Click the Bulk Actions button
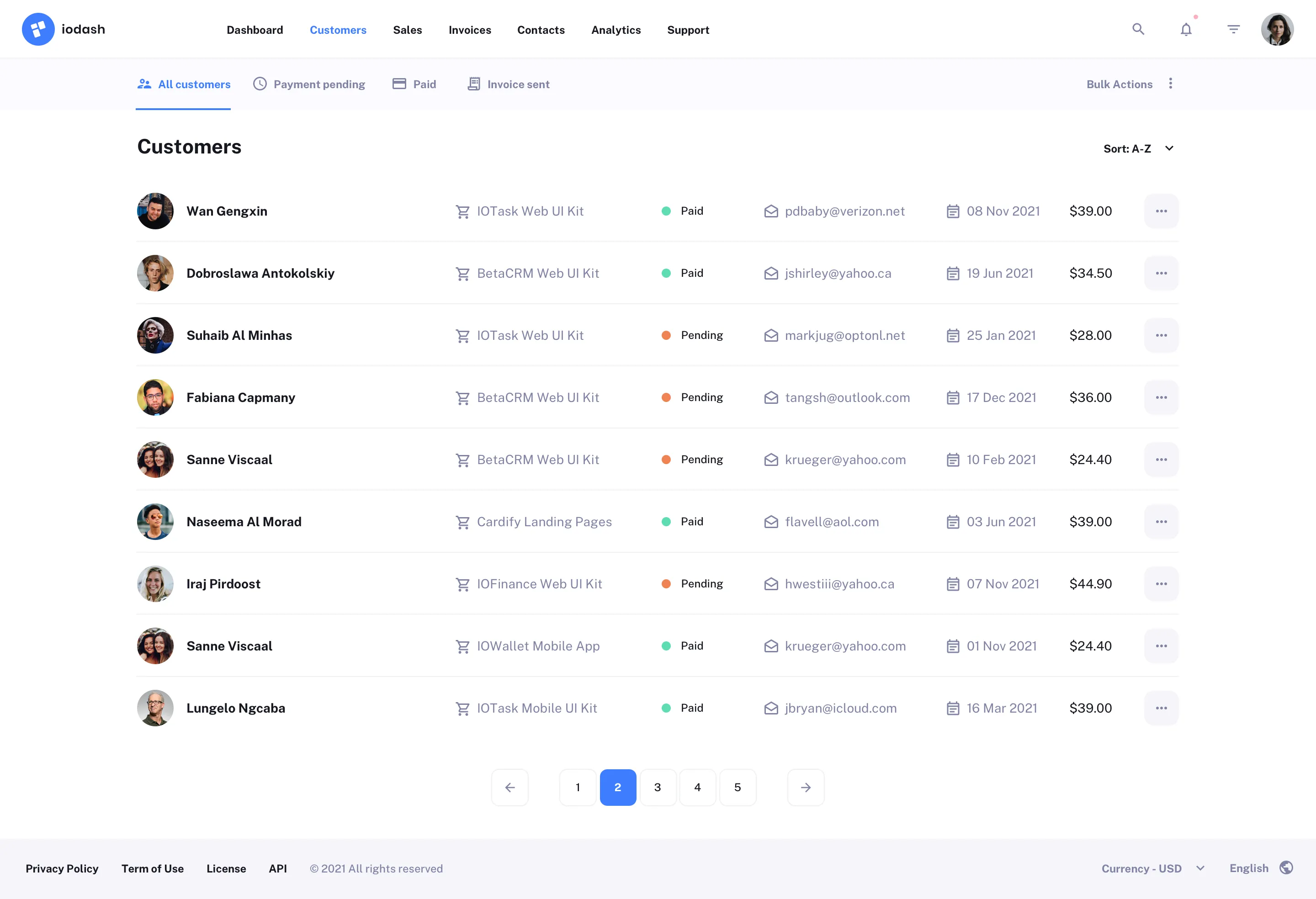This screenshot has width=1316, height=899. [x=1119, y=83]
